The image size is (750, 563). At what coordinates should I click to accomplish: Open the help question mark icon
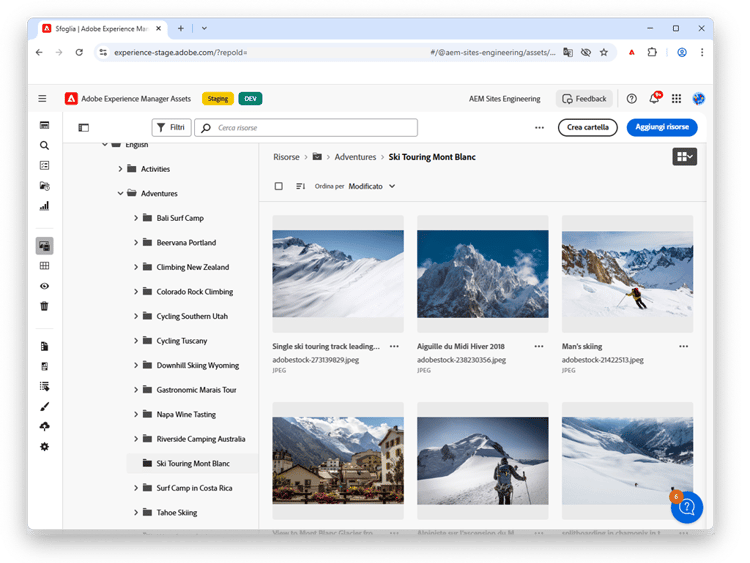tap(631, 99)
